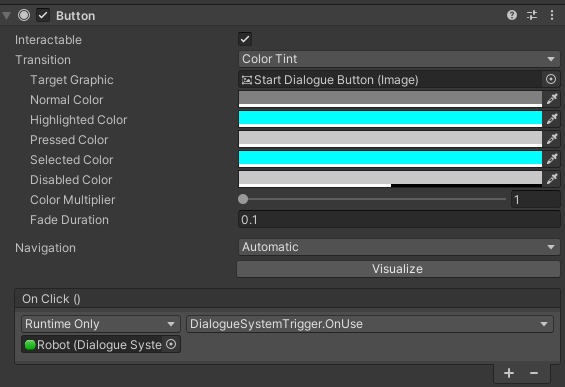
Task: Open the Target Graphic object picker circle
Action: (x=551, y=79)
